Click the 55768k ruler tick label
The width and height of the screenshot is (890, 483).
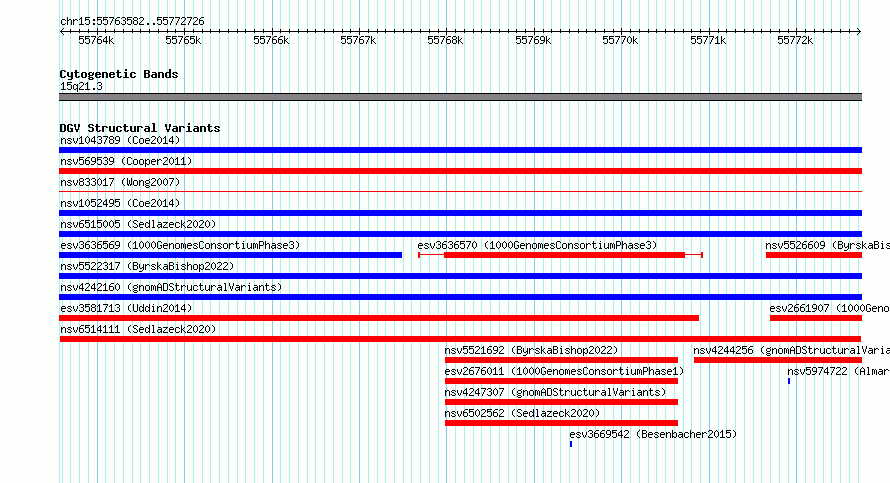click(x=445, y=40)
